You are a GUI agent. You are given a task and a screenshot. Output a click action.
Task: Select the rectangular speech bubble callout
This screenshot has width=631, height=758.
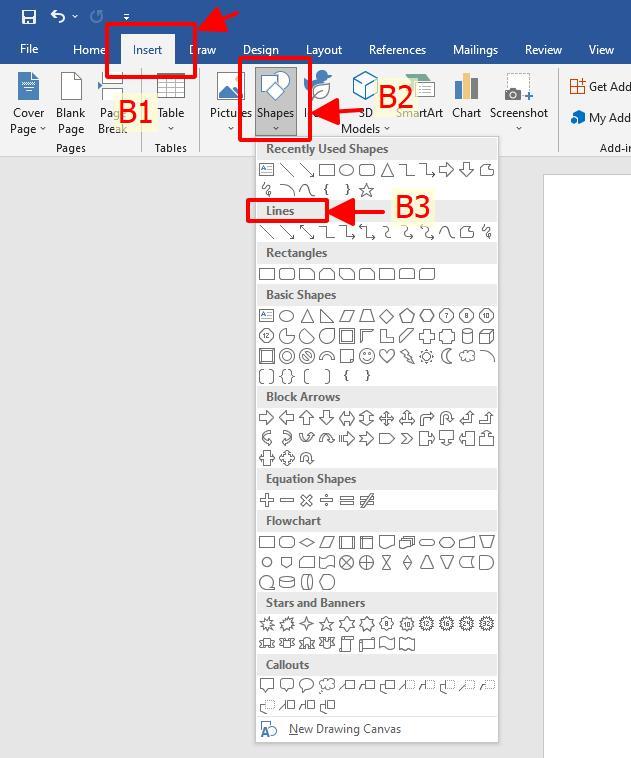pyautogui.click(x=267, y=685)
